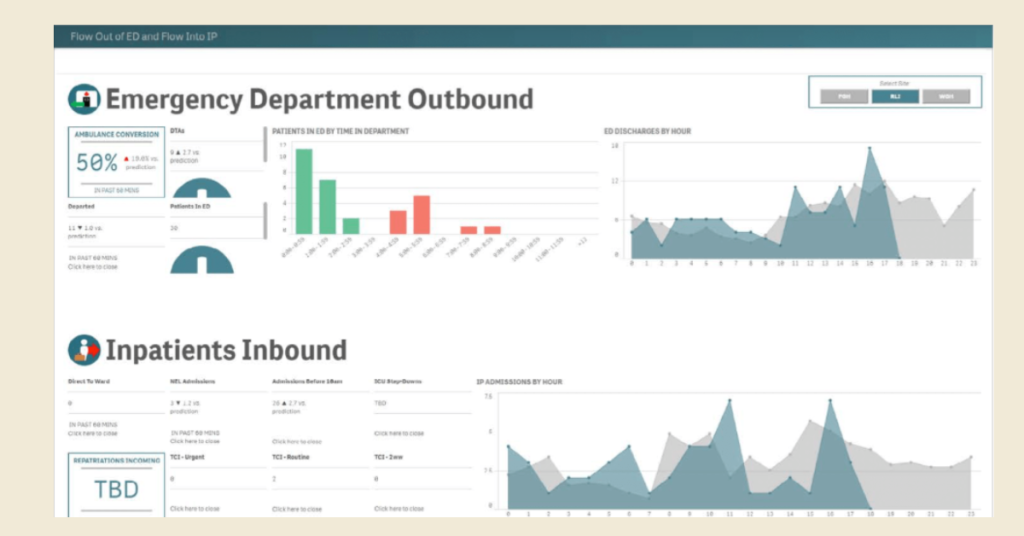Click the 'Select Site' label

point(894,84)
